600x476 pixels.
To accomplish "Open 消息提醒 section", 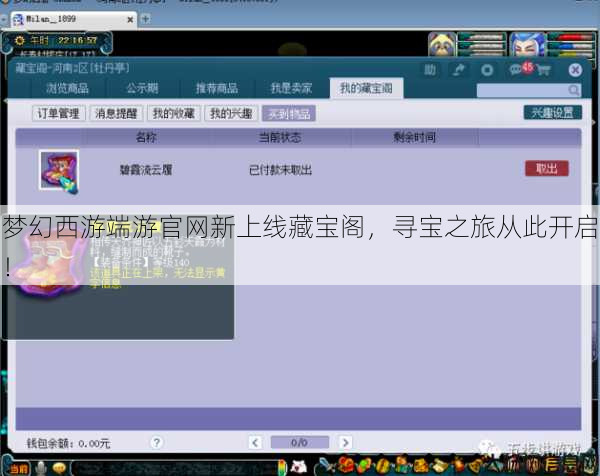I will [116, 113].
